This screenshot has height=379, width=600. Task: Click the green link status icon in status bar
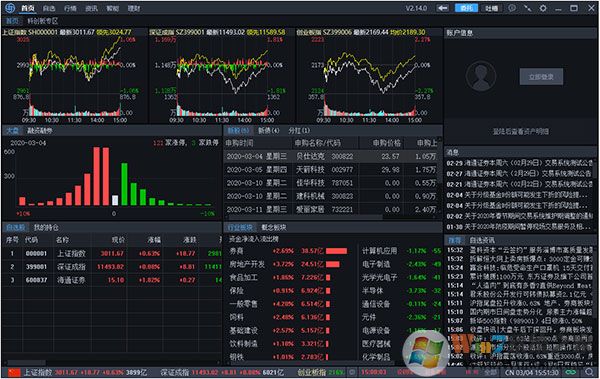[571, 372]
